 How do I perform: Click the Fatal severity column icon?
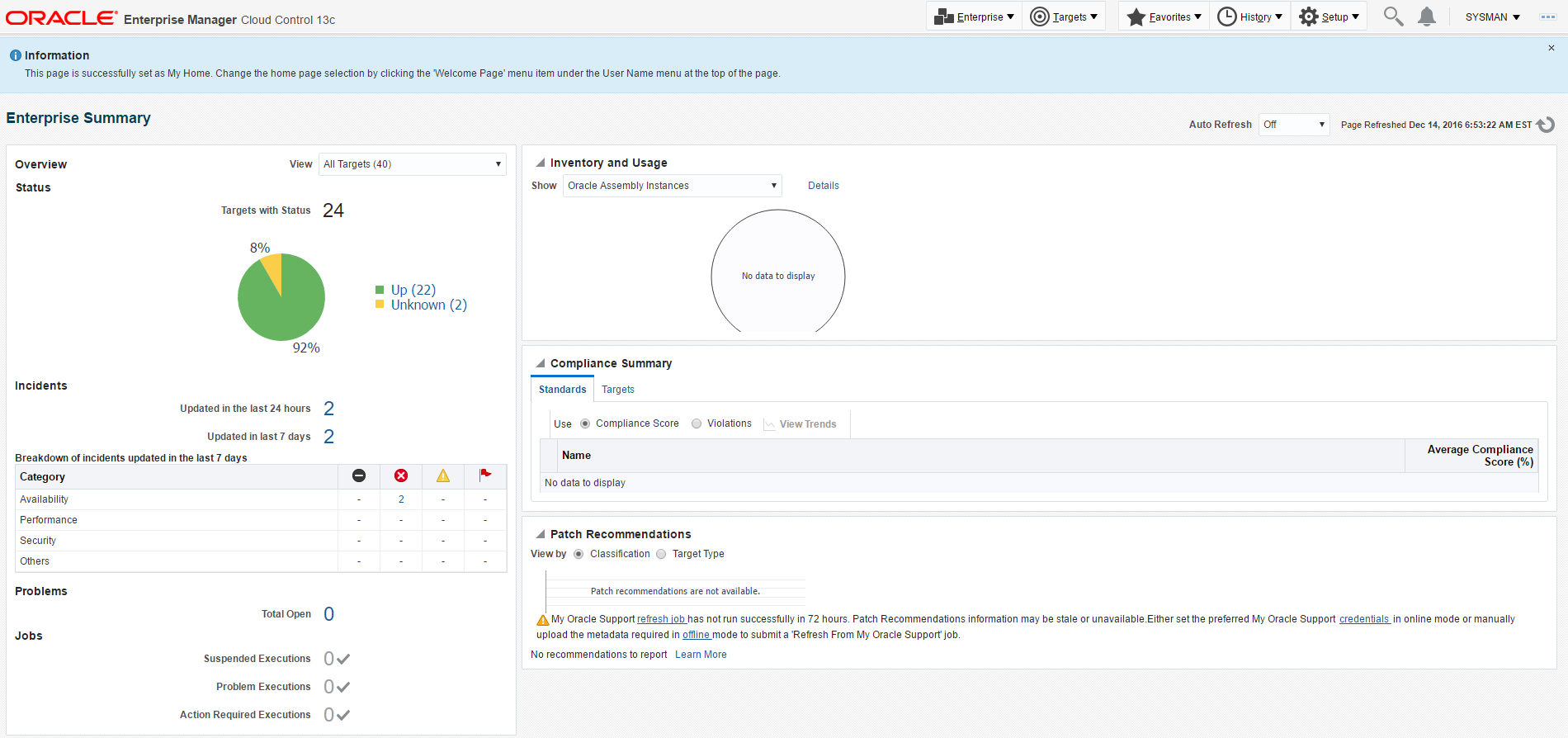[359, 475]
